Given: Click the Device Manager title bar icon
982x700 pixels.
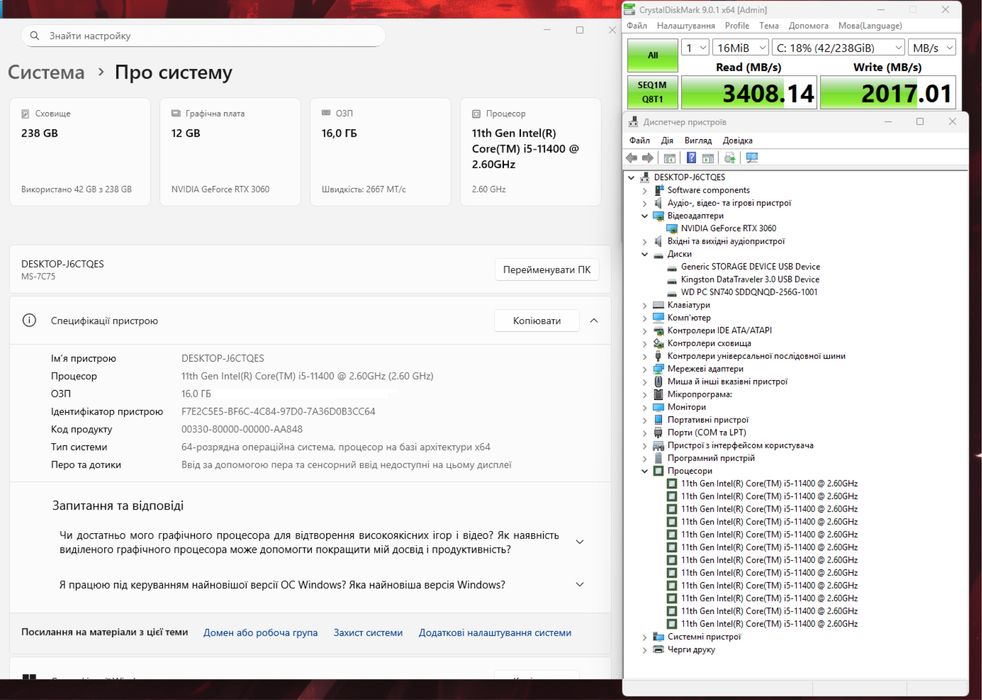Looking at the screenshot, I should pyautogui.click(x=634, y=121).
